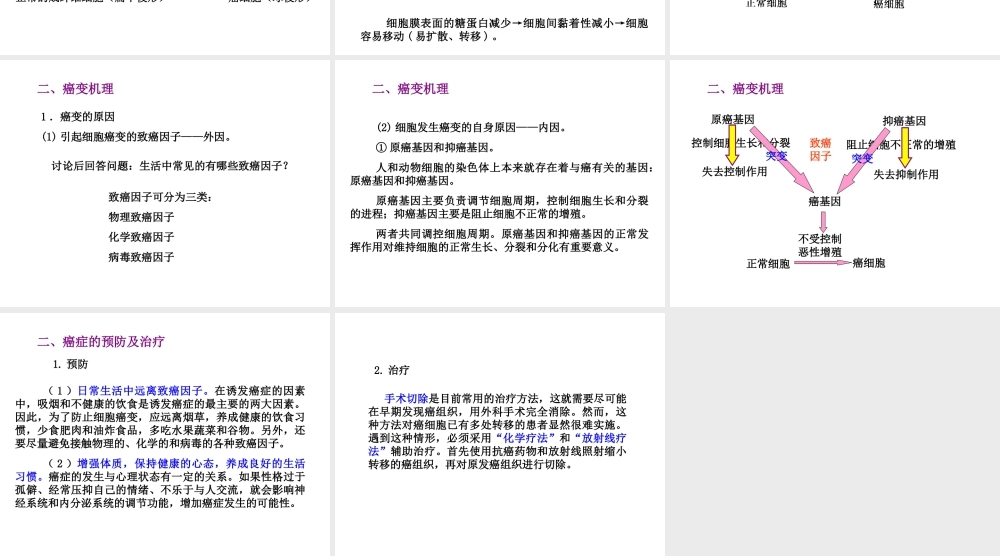Click the blue text 日常生活中远离致癌因子
The image size is (1000, 556).
coord(143,391)
